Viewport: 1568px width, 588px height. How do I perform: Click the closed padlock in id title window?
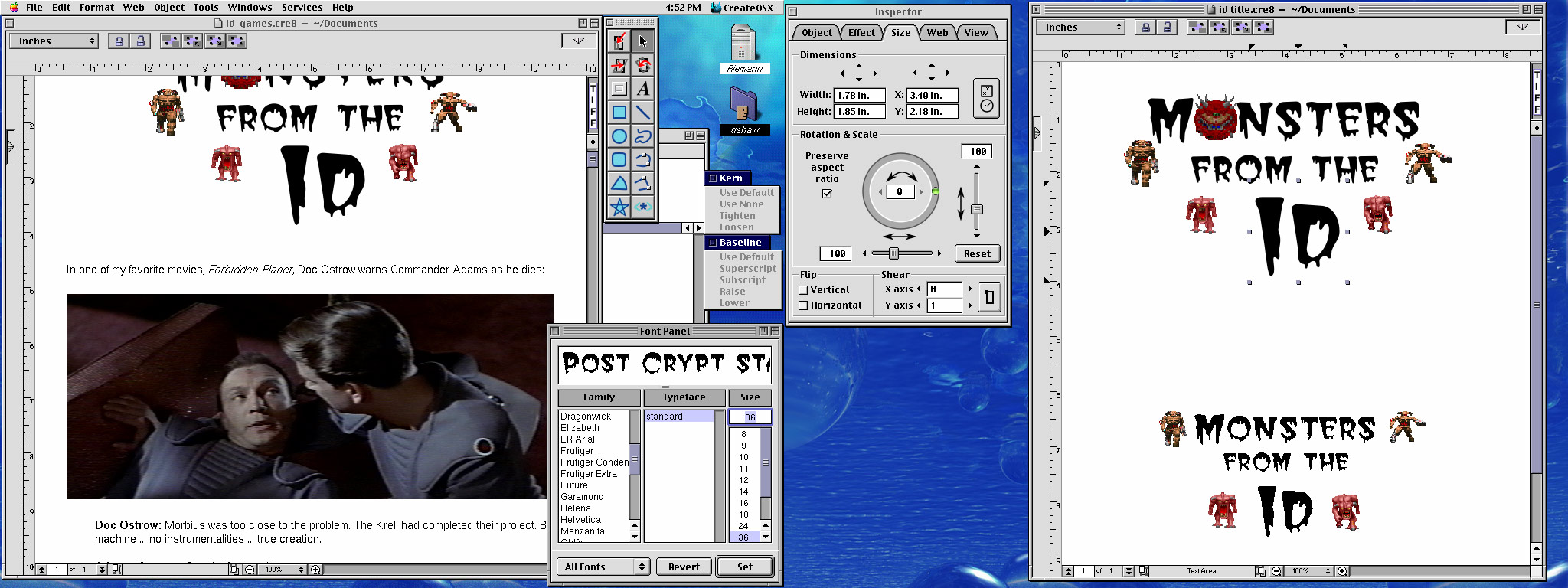click(1145, 28)
